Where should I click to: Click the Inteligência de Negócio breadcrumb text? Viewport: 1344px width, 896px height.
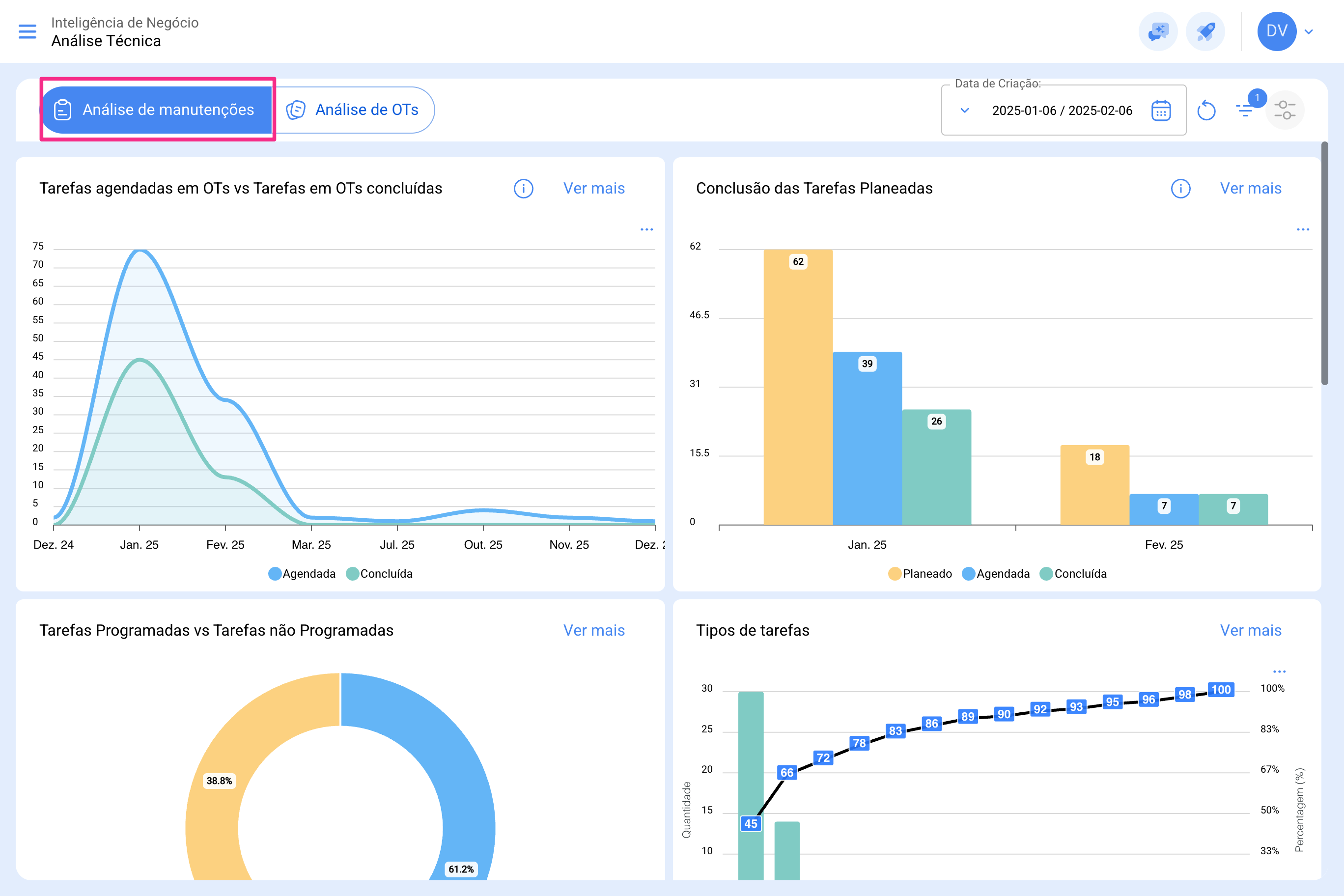coord(125,22)
